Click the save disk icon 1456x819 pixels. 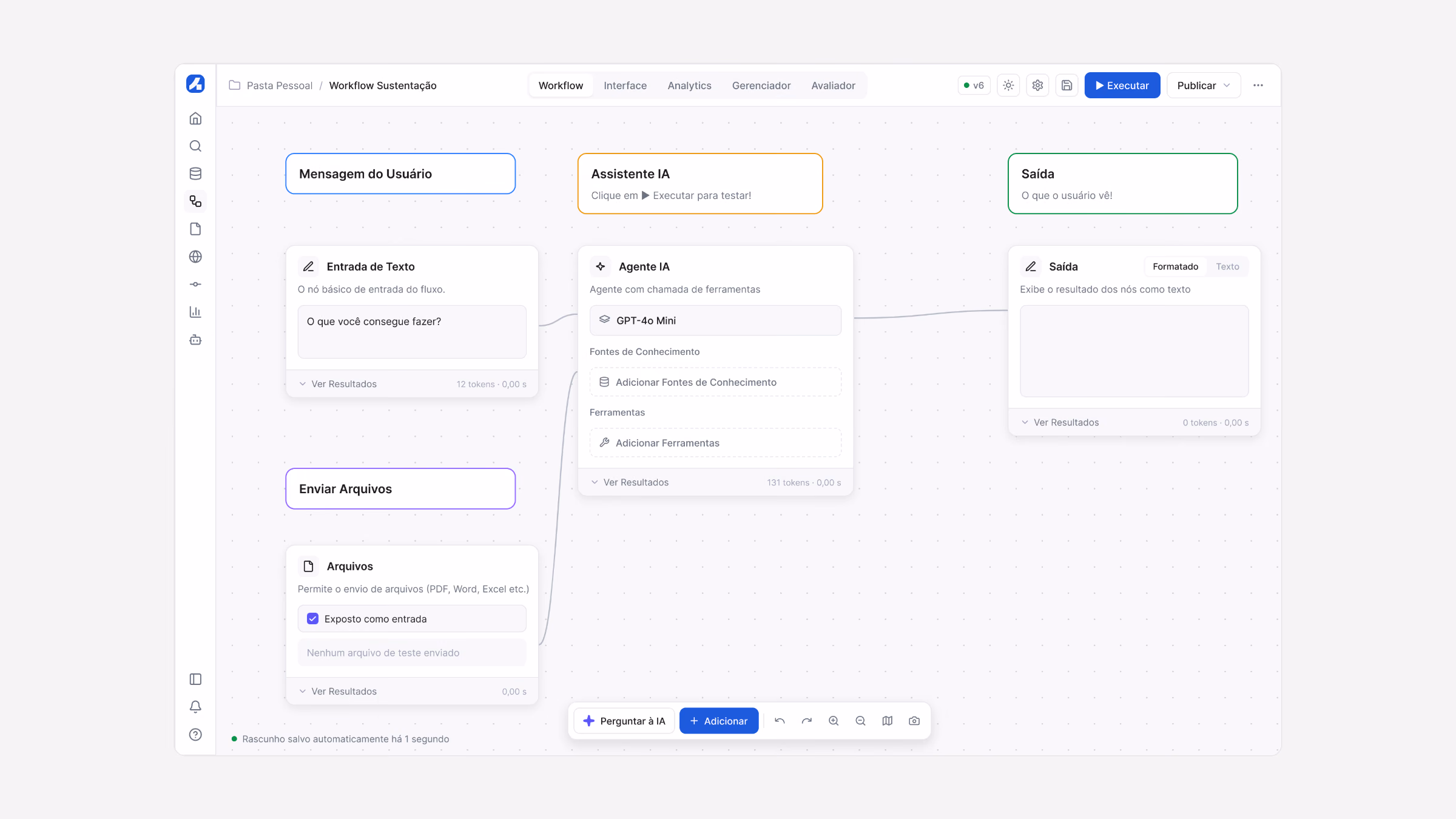click(1067, 86)
